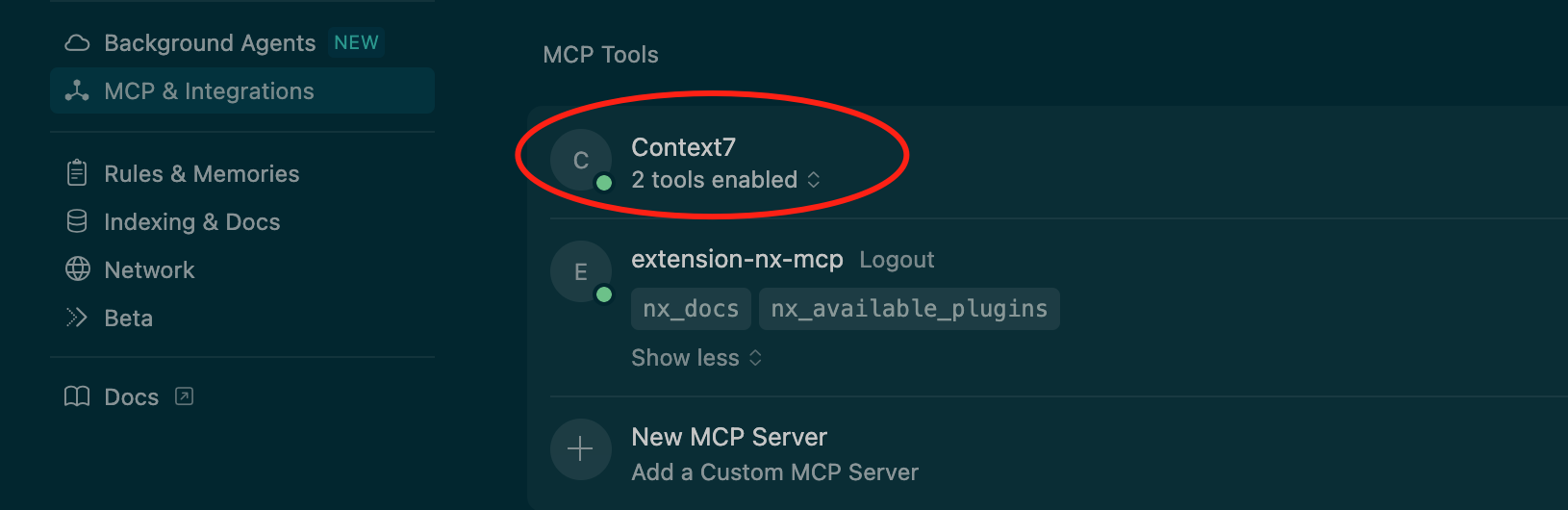
Task: Expand Context7's 2 tools enabled list
Action: click(x=725, y=180)
